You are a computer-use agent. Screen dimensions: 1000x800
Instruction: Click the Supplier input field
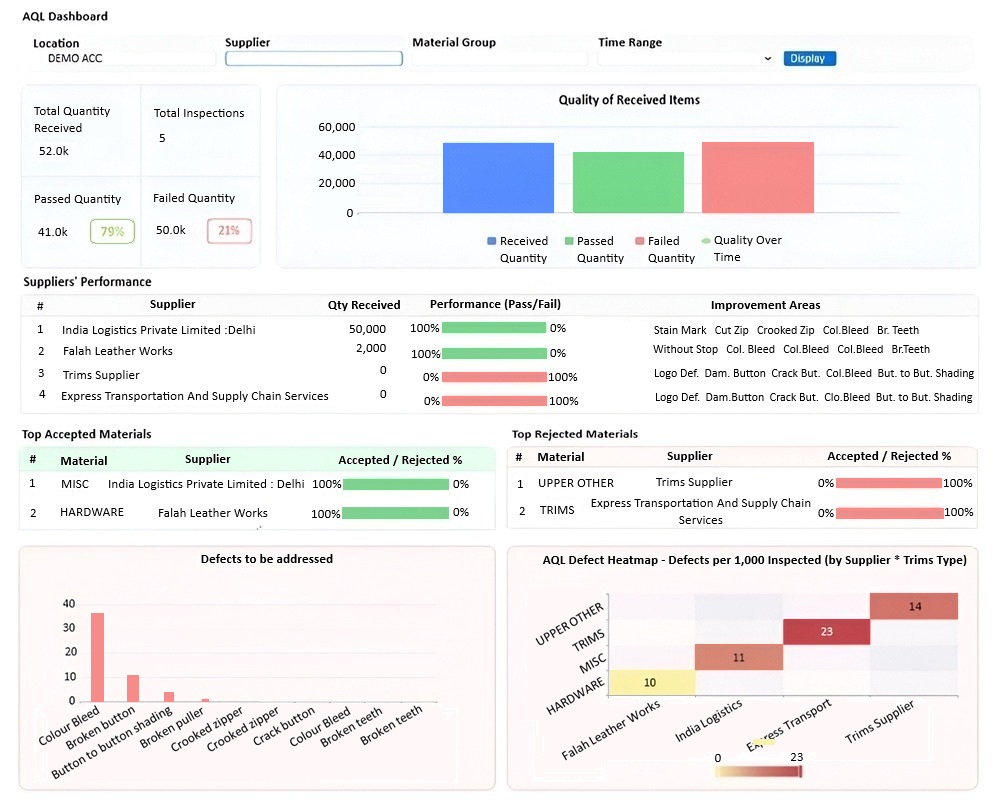coord(314,59)
